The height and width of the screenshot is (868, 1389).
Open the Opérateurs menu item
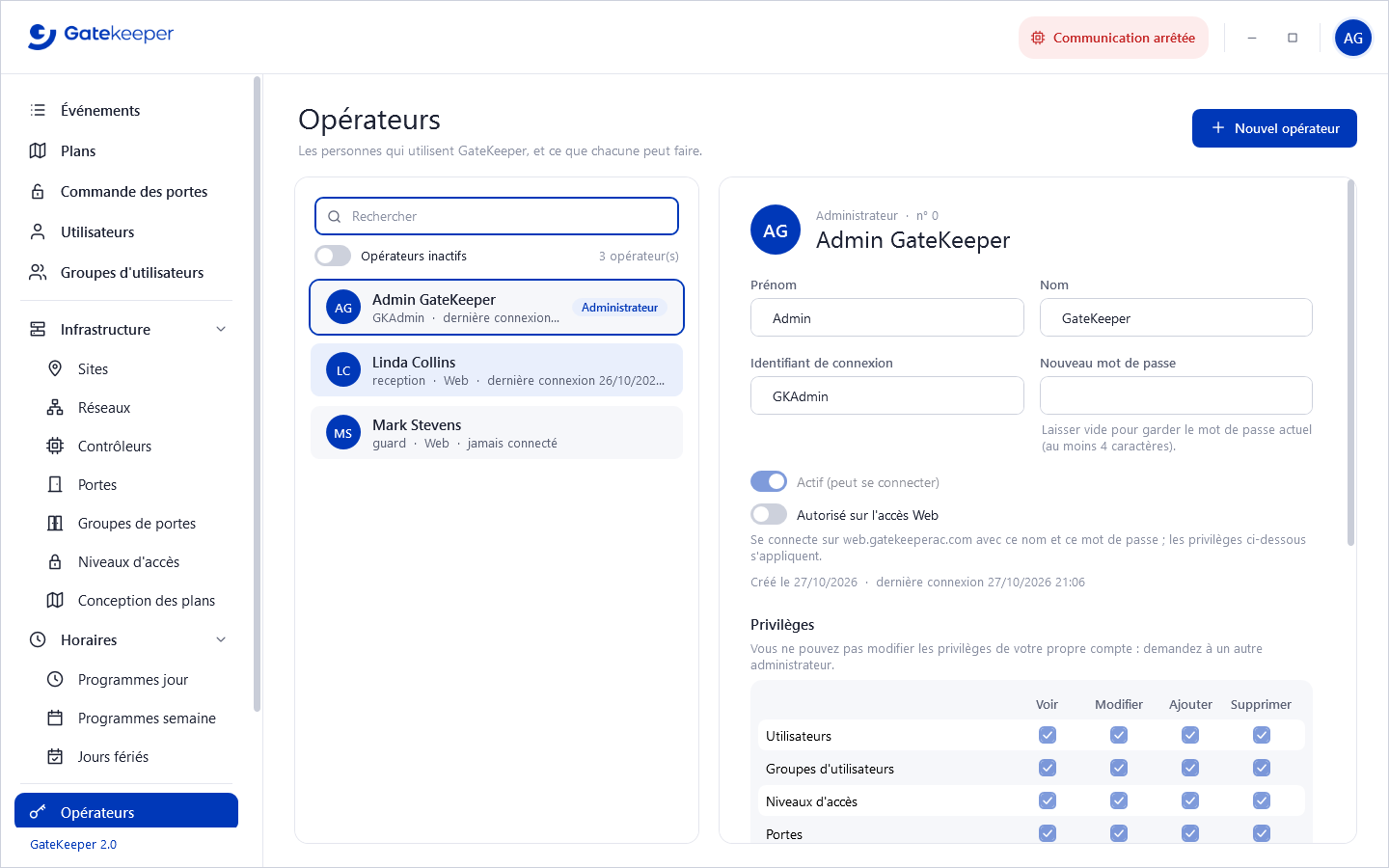coord(126,811)
